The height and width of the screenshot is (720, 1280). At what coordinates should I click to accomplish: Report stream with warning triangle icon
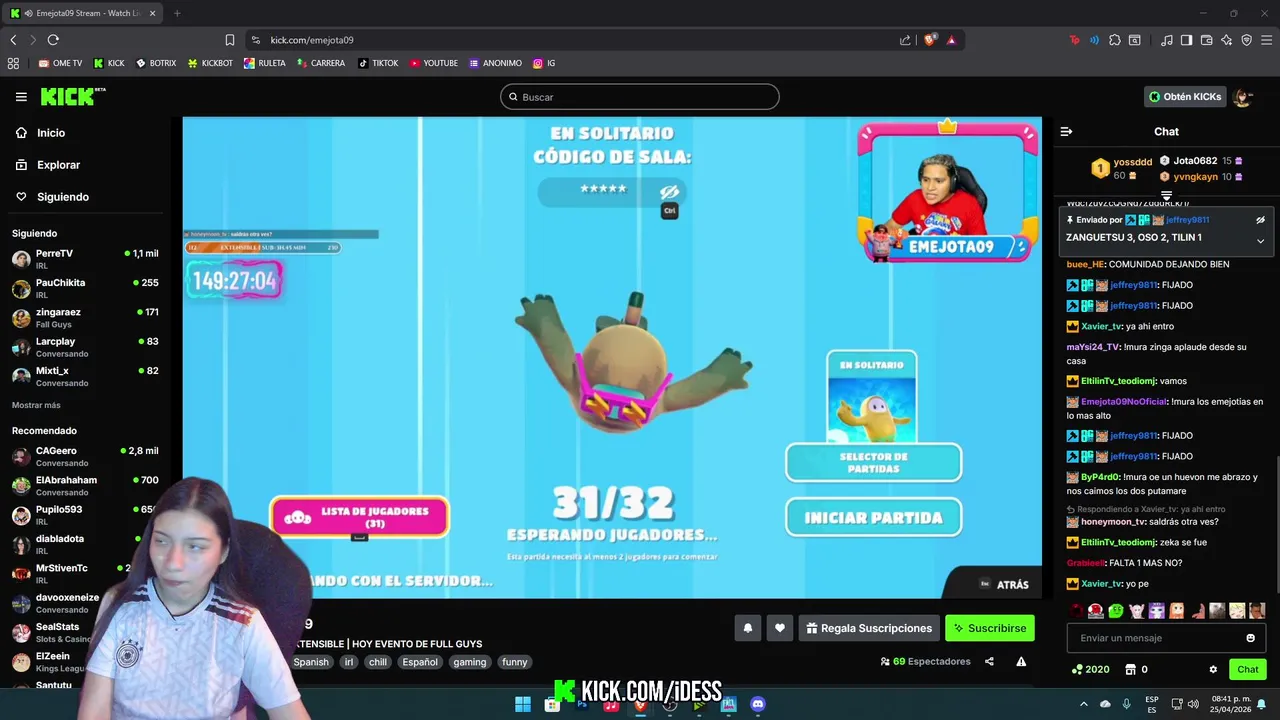pyautogui.click(x=1021, y=661)
